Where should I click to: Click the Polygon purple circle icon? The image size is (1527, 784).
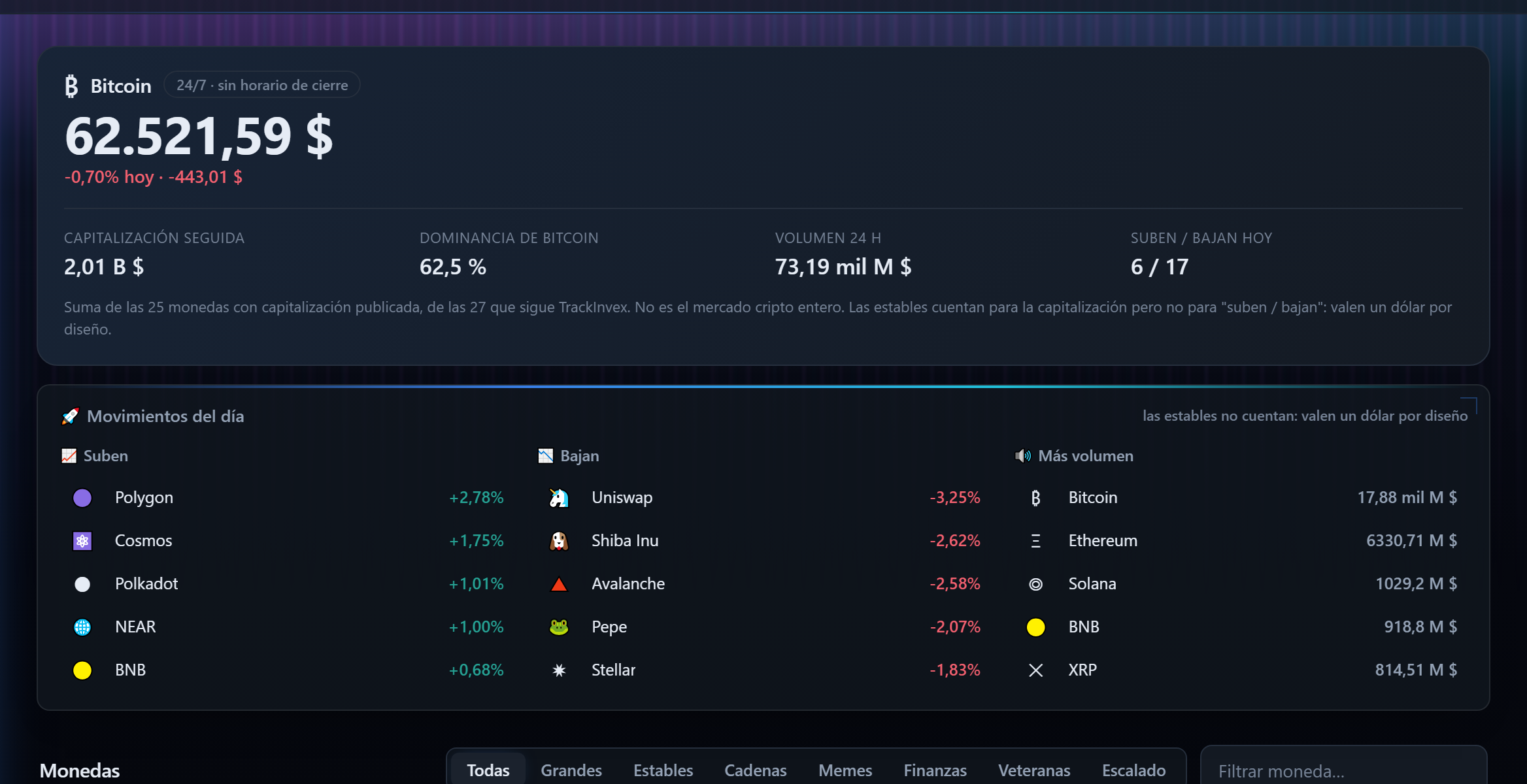(x=82, y=498)
